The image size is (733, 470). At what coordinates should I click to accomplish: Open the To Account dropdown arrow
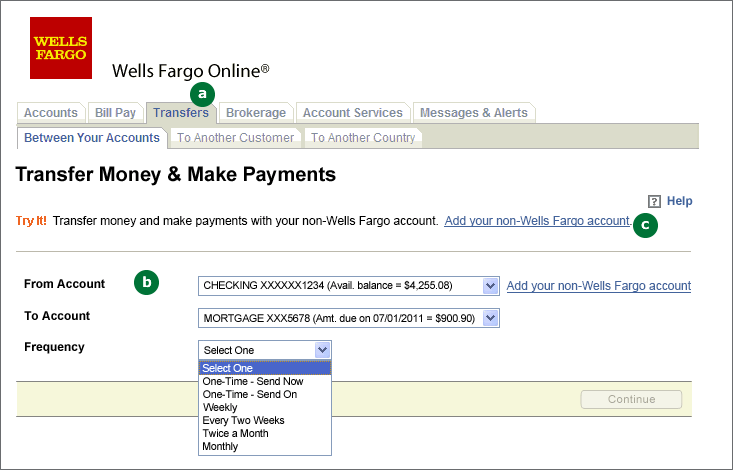point(490,318)
